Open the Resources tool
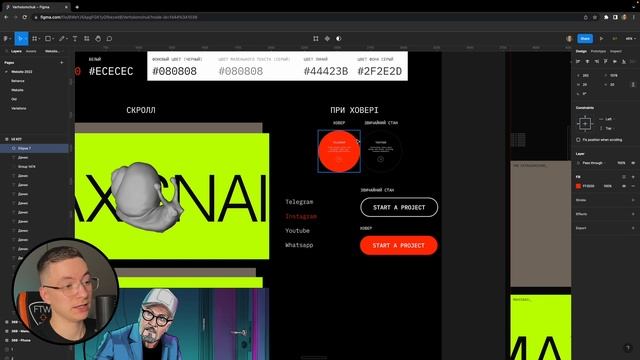 coord(87,38)
